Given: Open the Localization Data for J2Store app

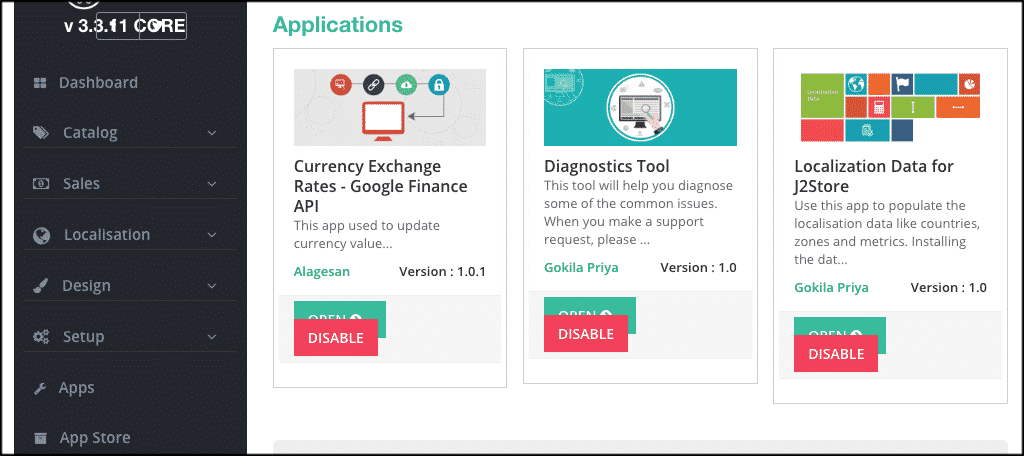Looking at the screenshot, I should [x=840, y=327].
